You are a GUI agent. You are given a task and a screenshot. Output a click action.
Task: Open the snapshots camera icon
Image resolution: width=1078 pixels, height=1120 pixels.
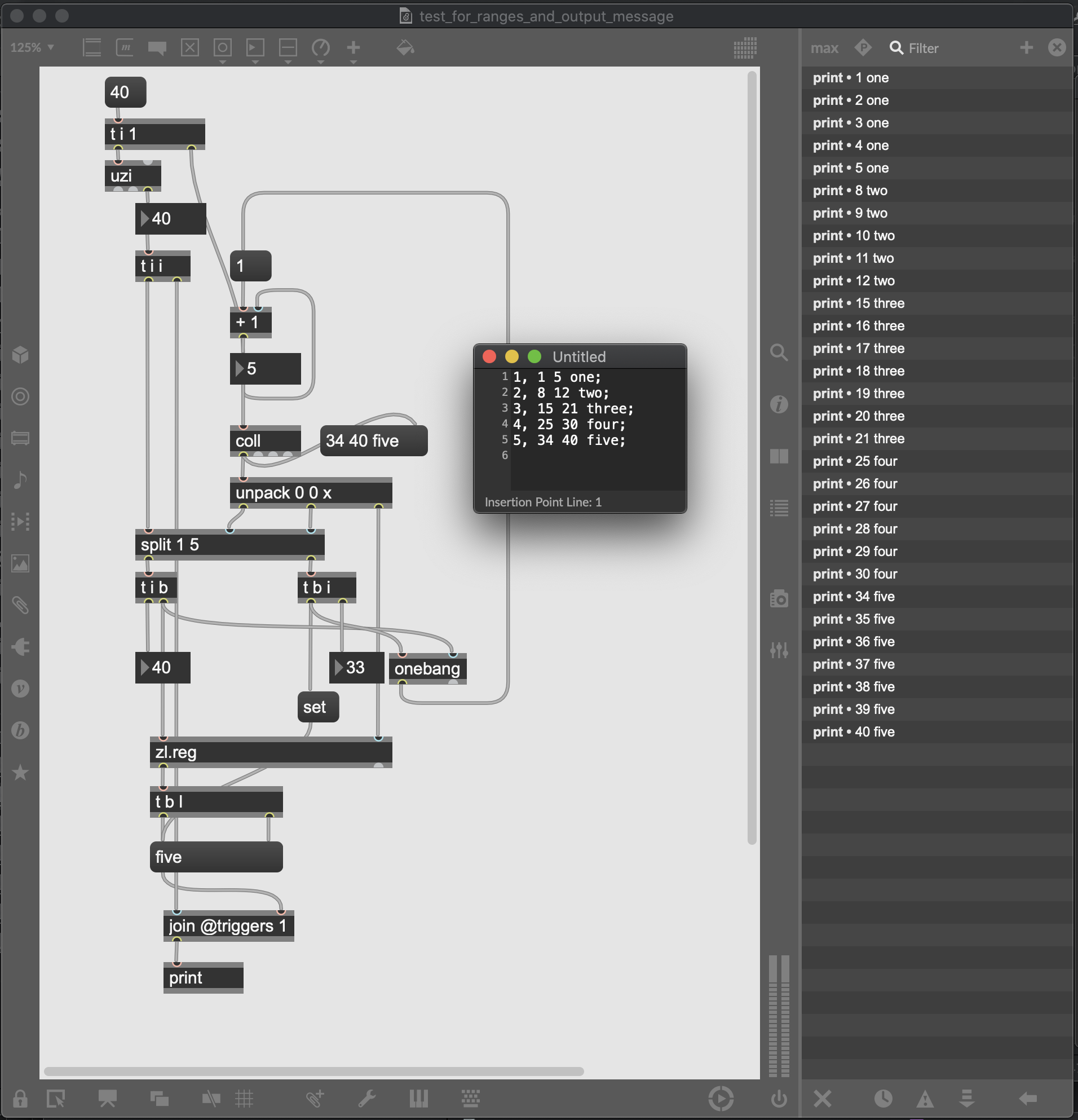click(x=779, y=598)
